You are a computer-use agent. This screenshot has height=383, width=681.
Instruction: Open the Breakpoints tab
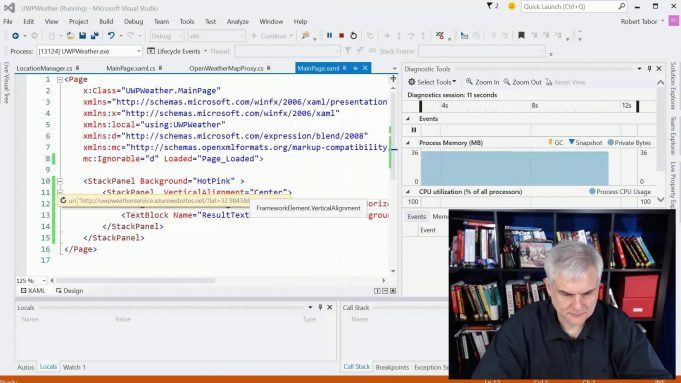point(392,367)
